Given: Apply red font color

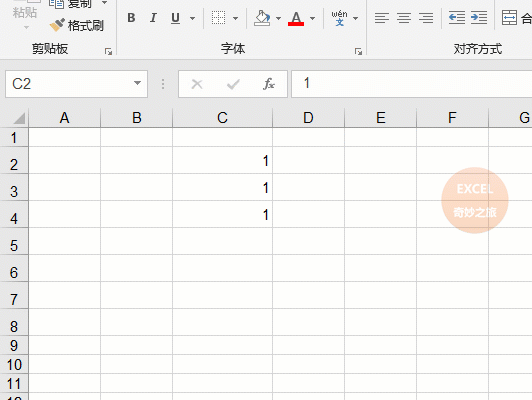Looking at the screenshot, I should (296, 18).
